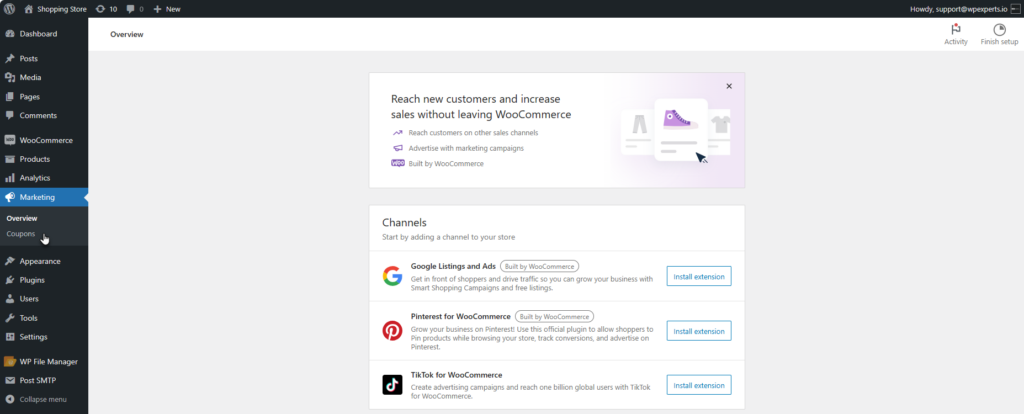Open the Plugins menu label

pyautogui.click(x=32, y=280)
